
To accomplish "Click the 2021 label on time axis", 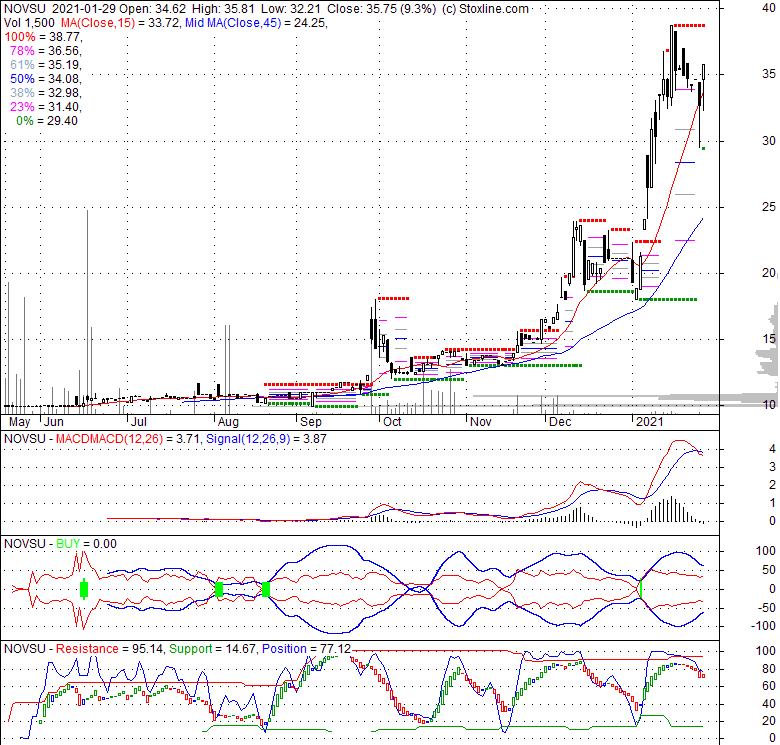I will 650,422.
